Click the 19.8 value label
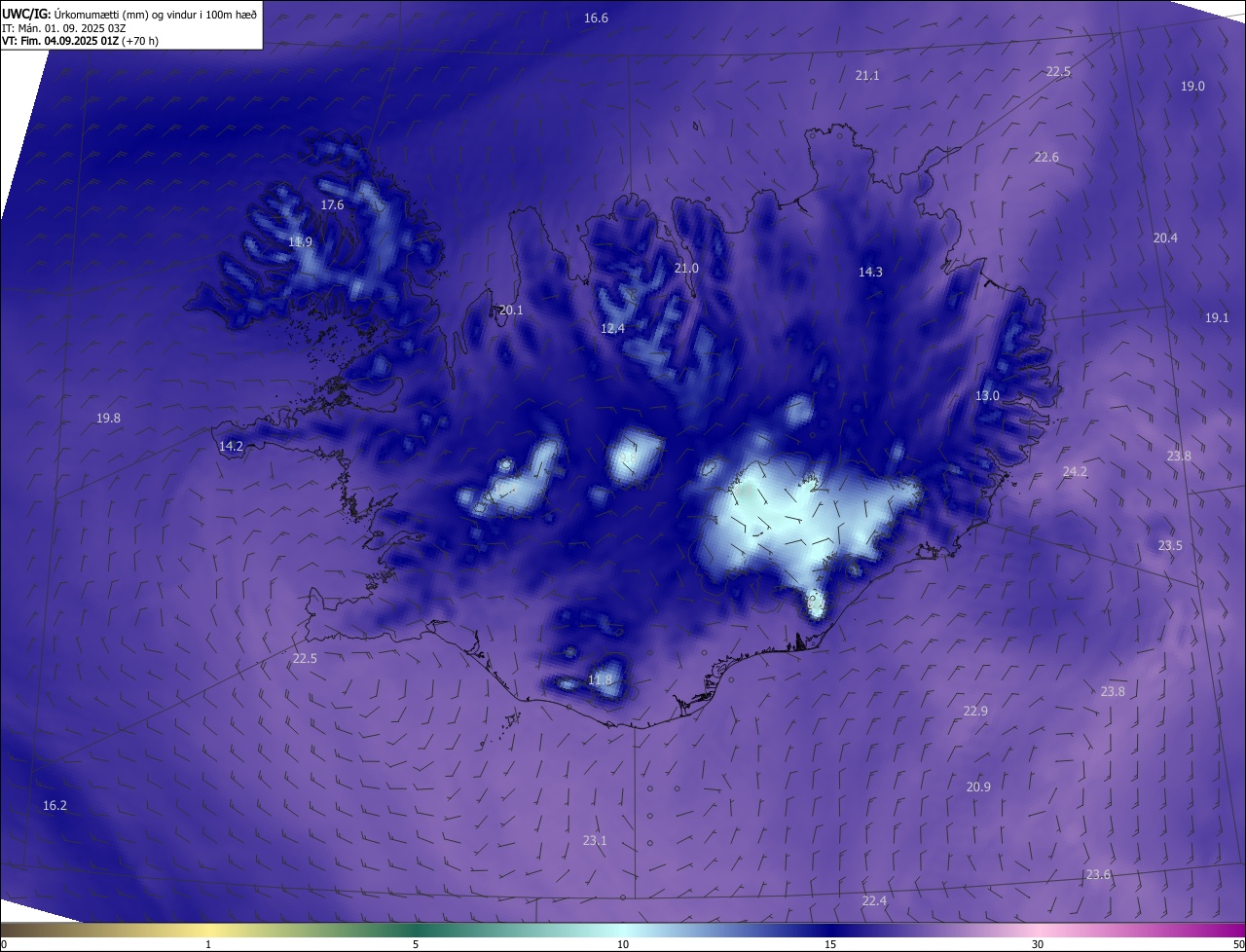The image size is (1246, 952). point(108,418)
